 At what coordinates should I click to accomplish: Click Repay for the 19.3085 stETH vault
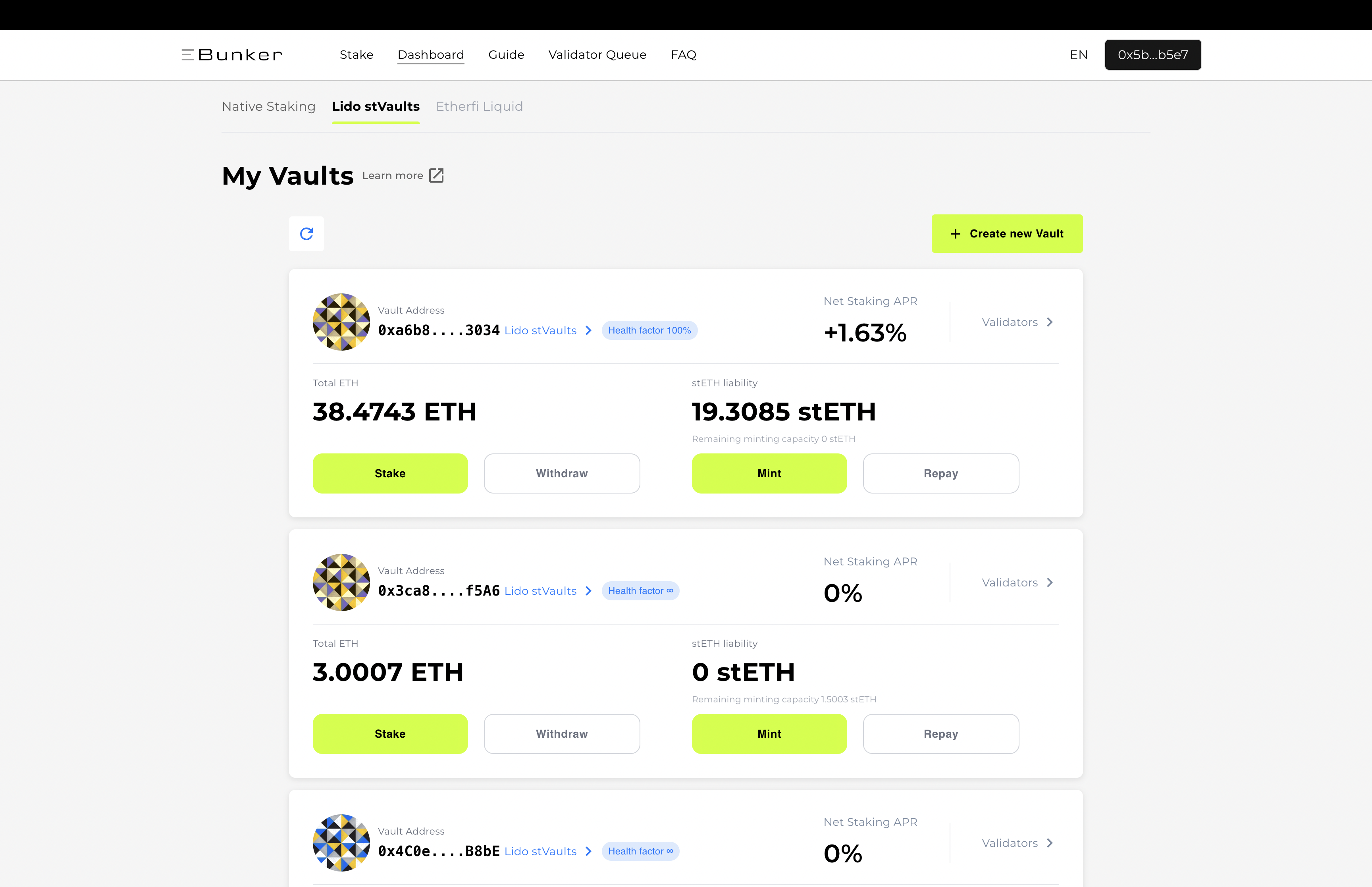tap(941, 473)
